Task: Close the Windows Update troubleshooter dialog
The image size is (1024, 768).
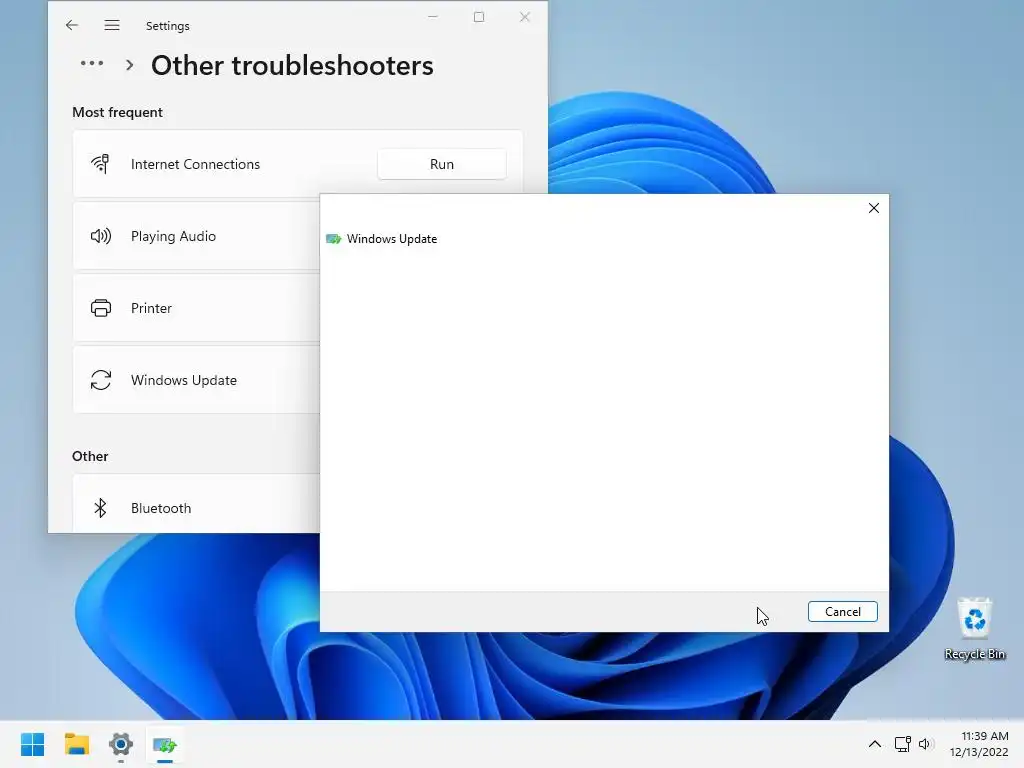Action: click(x=874, y=208)
